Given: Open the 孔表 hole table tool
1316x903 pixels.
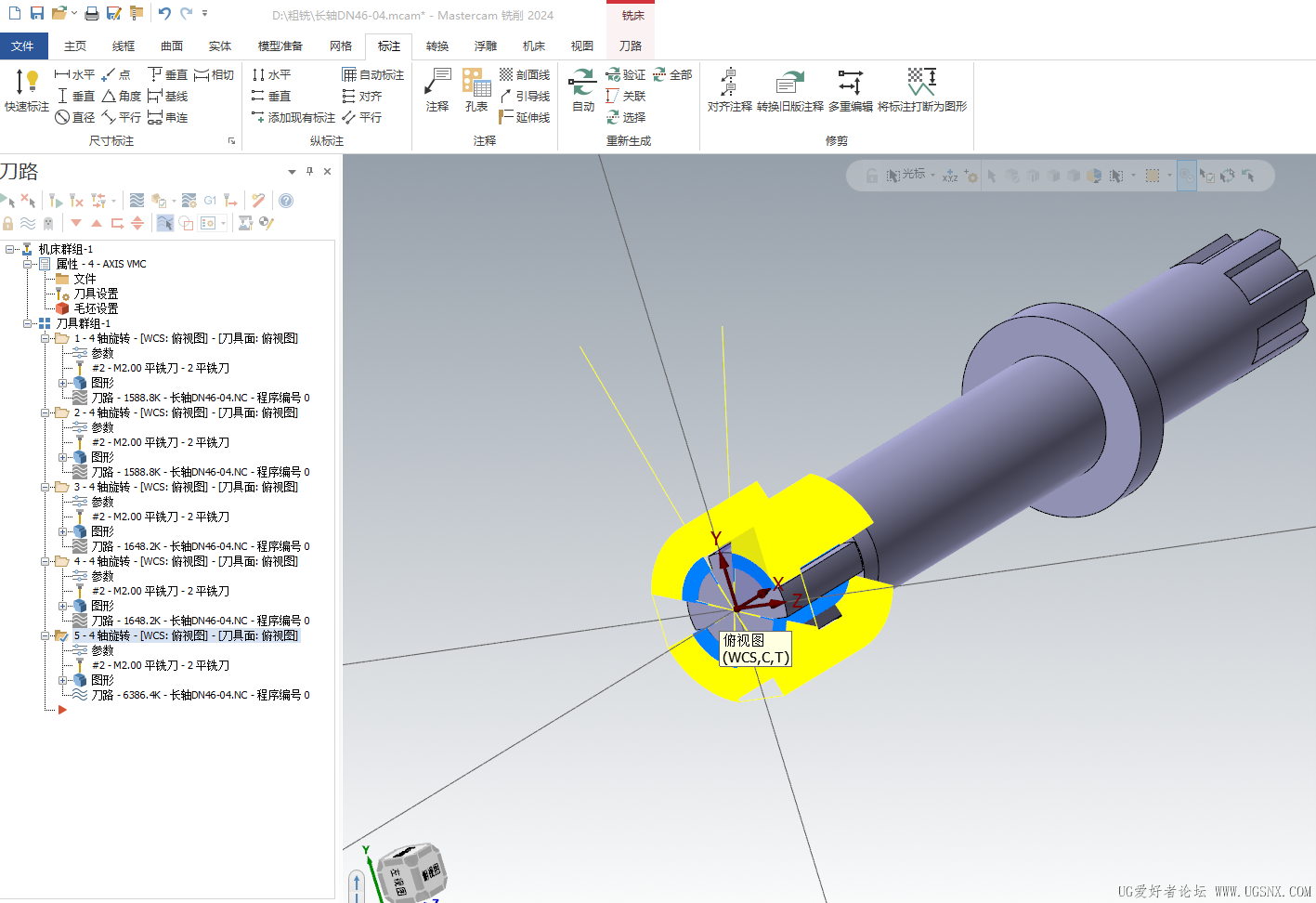Looking at the screenshot, I should [x=476, y=91].
